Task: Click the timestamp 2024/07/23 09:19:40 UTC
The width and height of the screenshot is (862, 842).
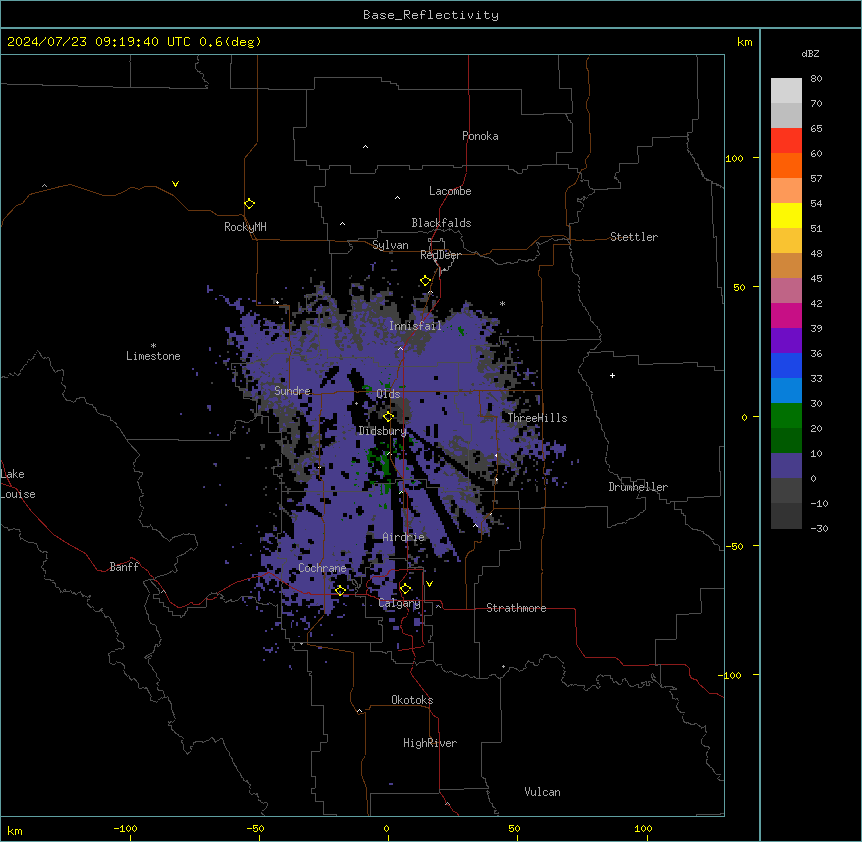Action: click(x=98, y=42)
